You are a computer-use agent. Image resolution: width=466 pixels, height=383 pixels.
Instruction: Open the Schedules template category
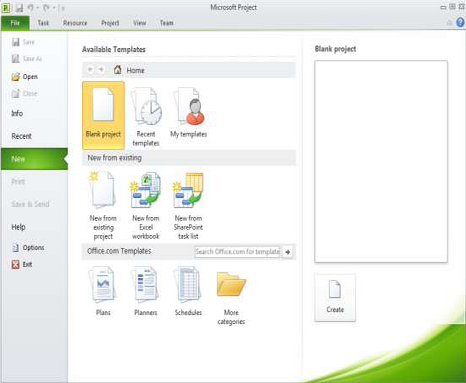click(188, 291)
